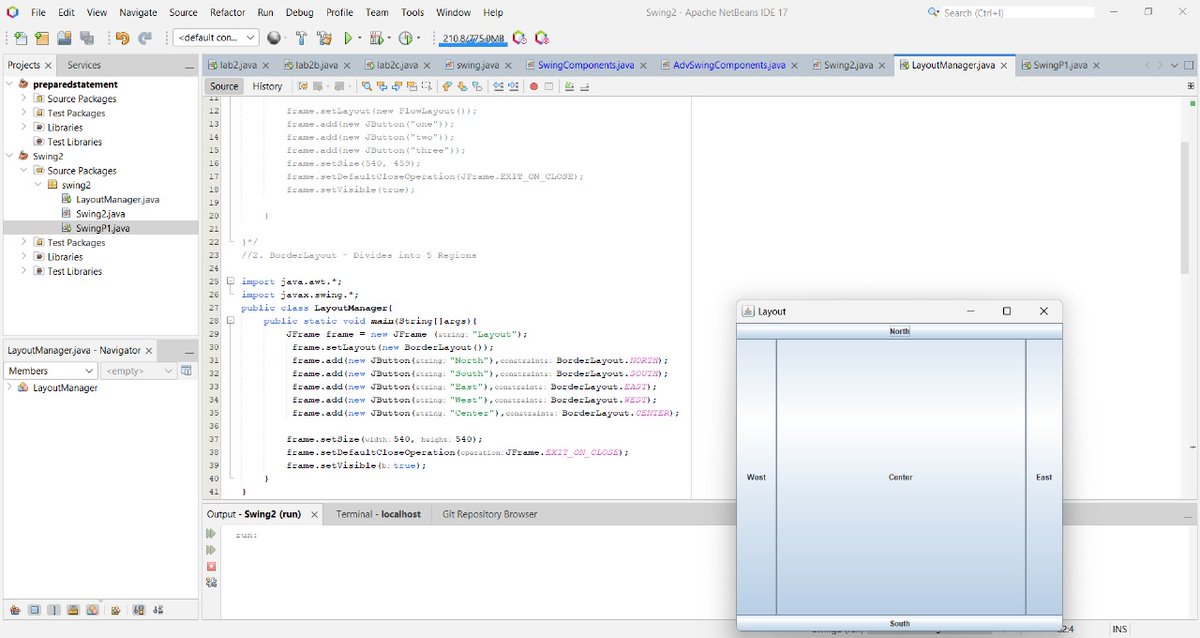Click the Rerun double-arrow icon in Output
This screenshot has width=1200, height=638.
[x=211, y=534]
